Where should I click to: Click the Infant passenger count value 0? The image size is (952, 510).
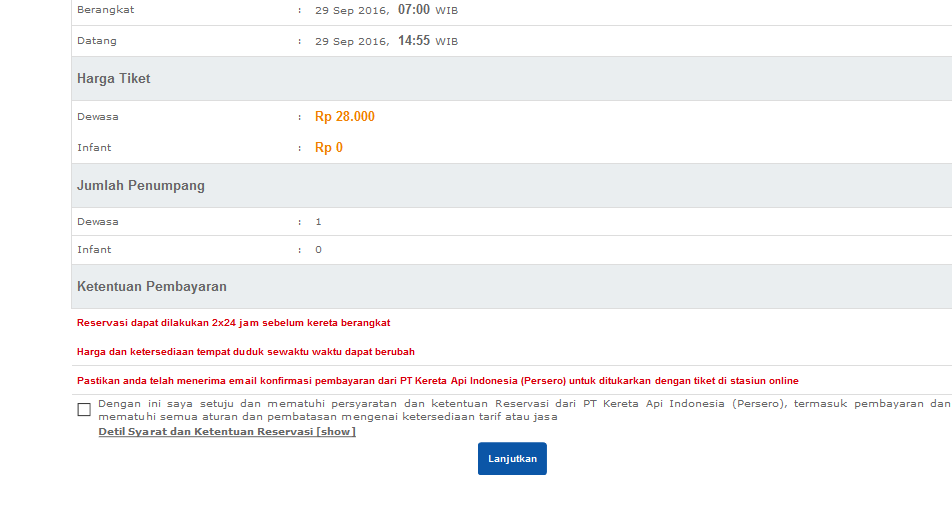(x=319, y=250)
